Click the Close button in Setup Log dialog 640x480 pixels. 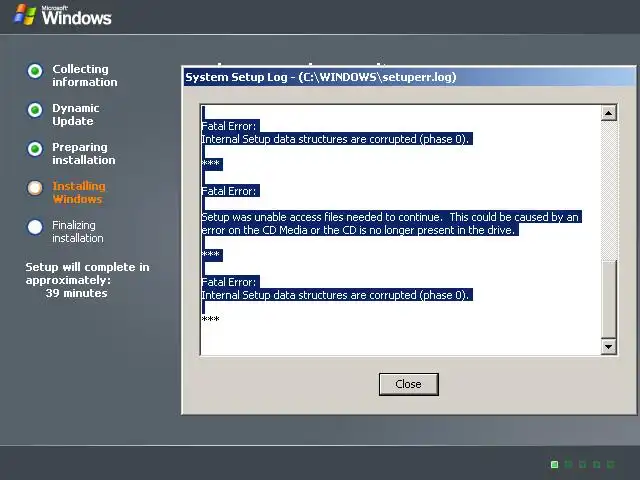point(409,384)
